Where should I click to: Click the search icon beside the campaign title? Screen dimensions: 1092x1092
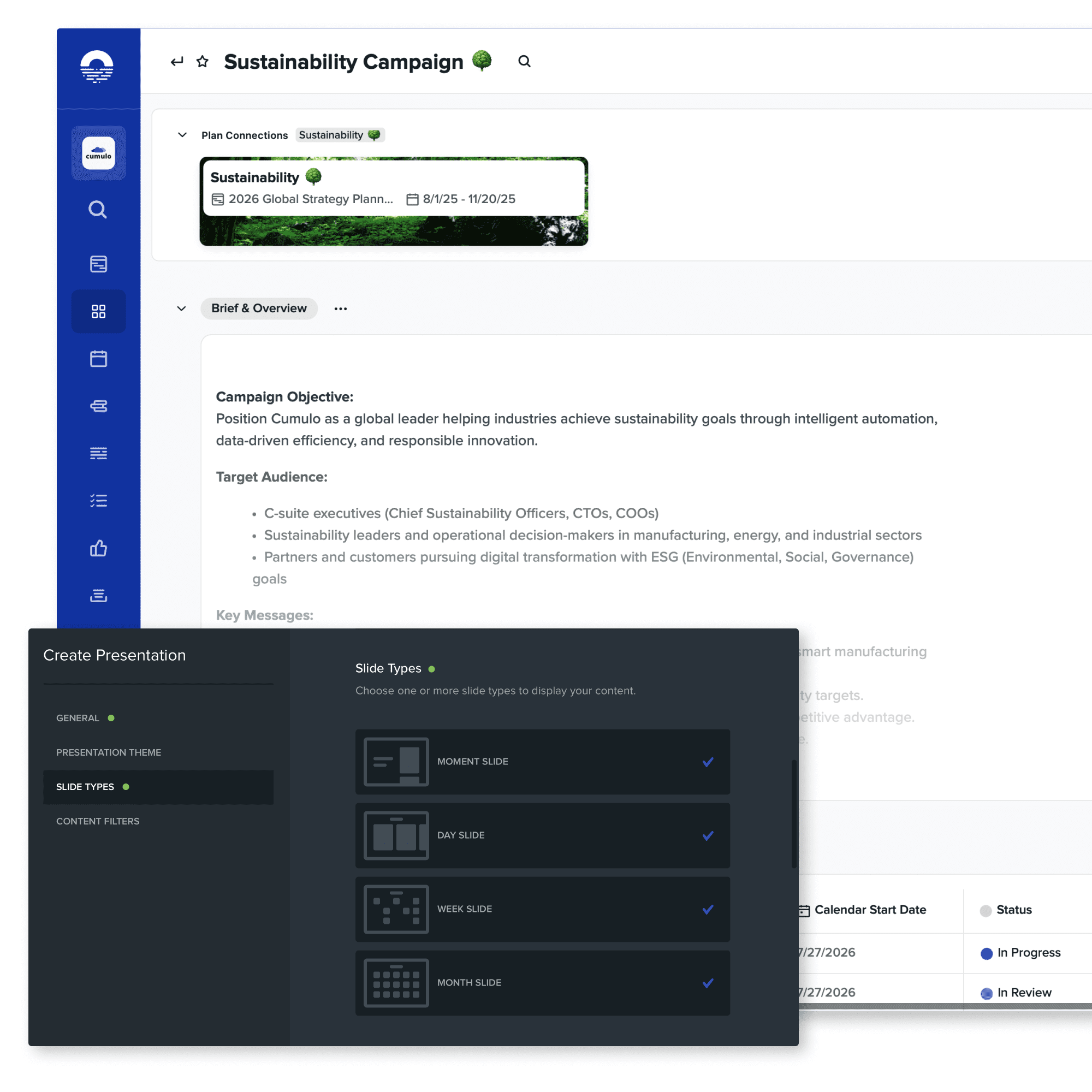524,62
